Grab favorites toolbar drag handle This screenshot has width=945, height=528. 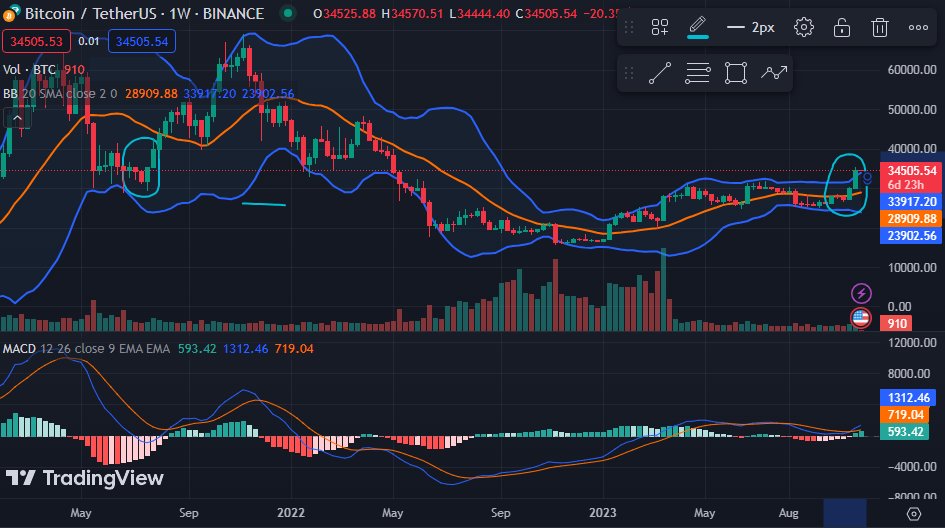pyautogui.click(x=629, y=73)
